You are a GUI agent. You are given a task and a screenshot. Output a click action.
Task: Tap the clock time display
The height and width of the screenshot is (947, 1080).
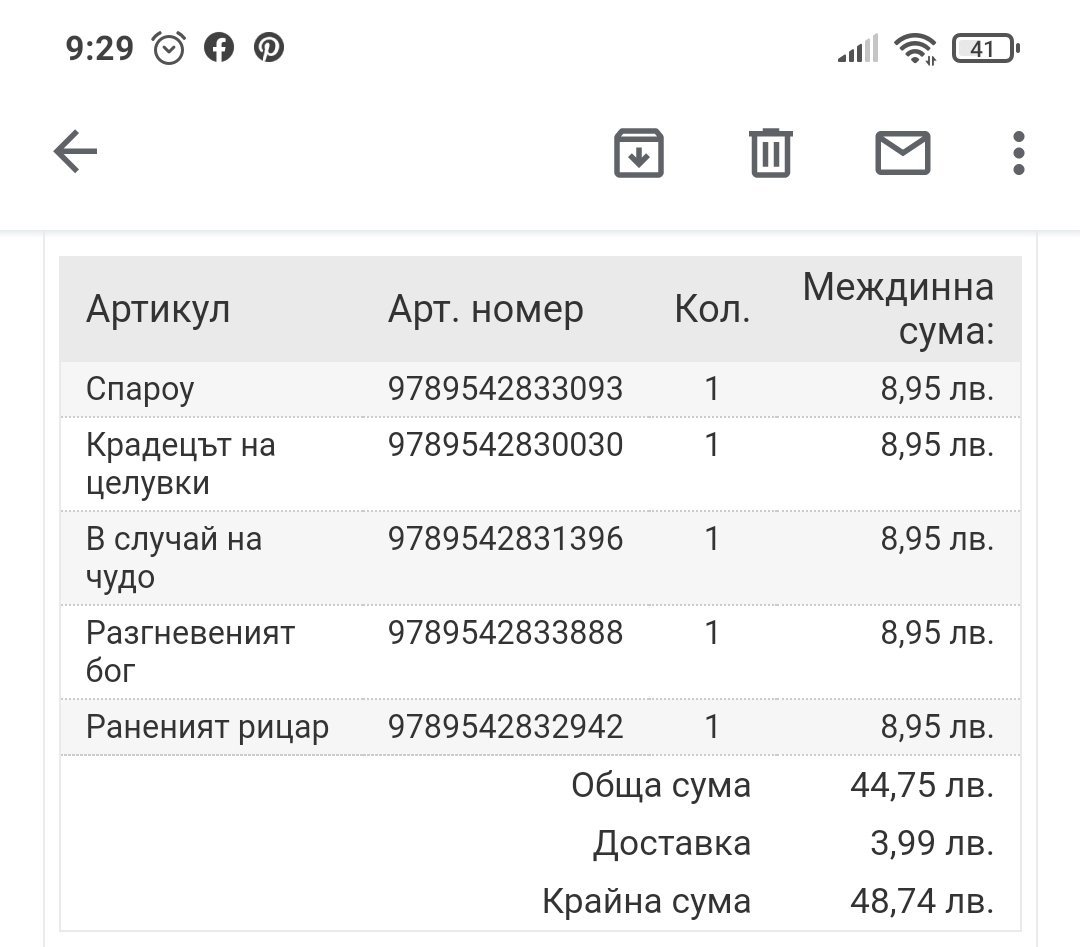(100, 48)
